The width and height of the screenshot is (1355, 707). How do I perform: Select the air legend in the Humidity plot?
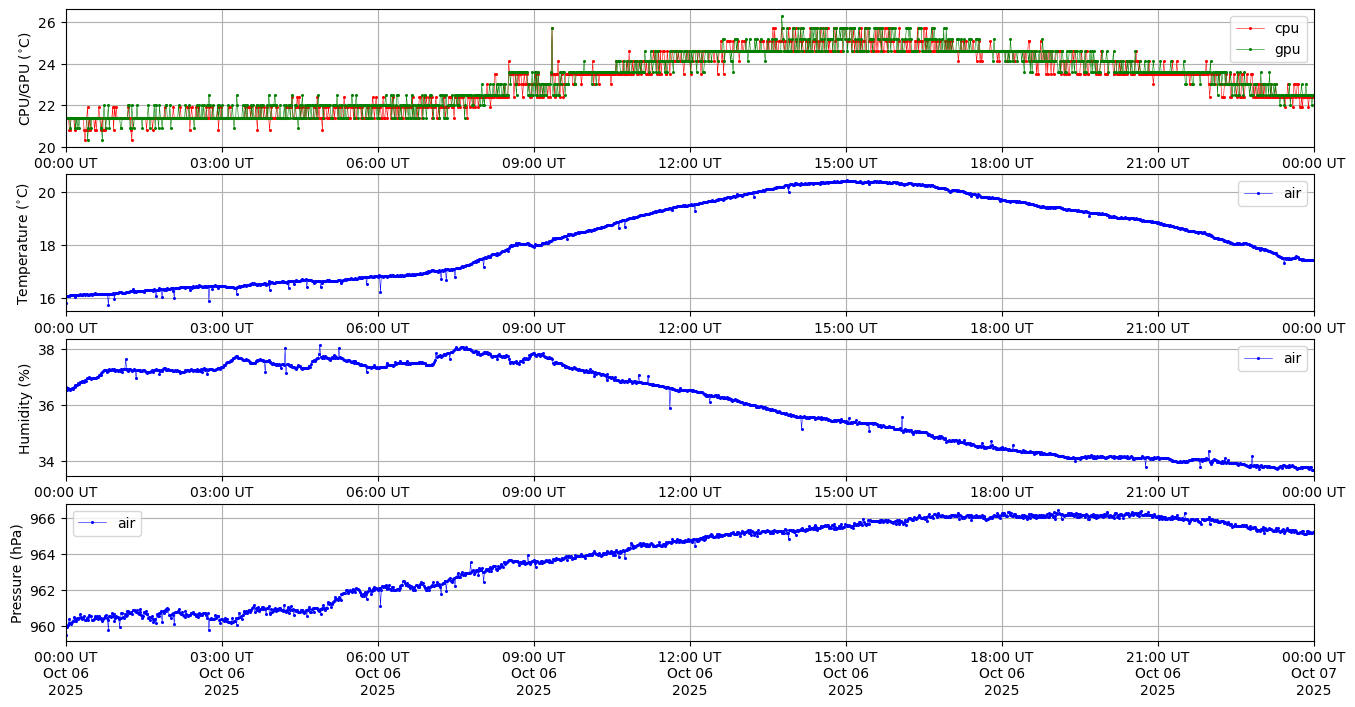point(1272,359)
